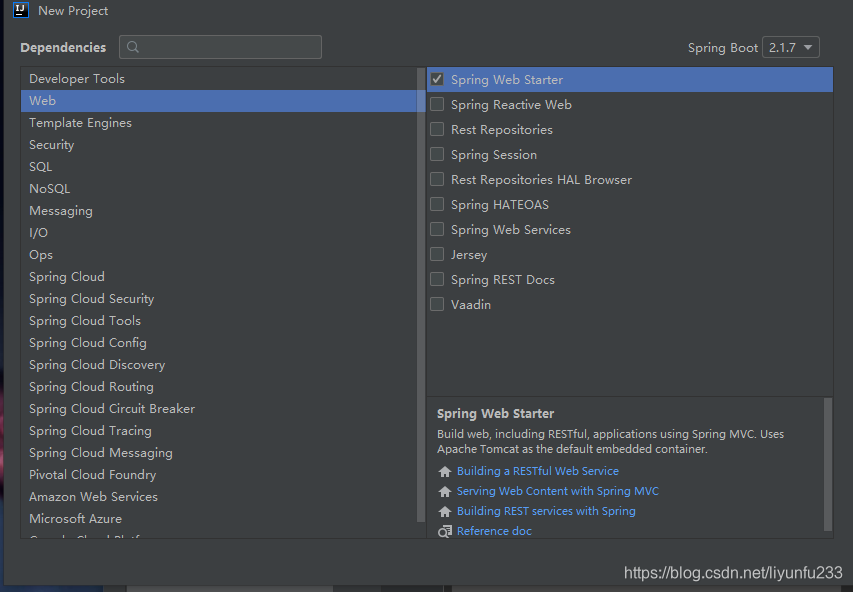
Task: Click the IntelliJ IDEA logo icon
Action: pos(21,10)
